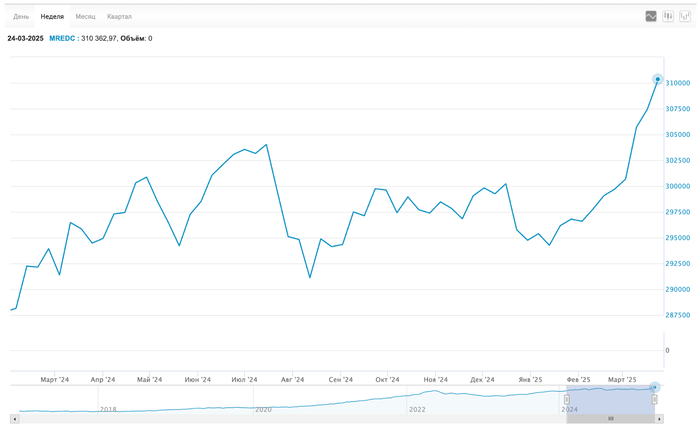Viewport: 700px width, 431px height.
Task: Click the Июл '24 peak on the line
Action: coord(265,144)
